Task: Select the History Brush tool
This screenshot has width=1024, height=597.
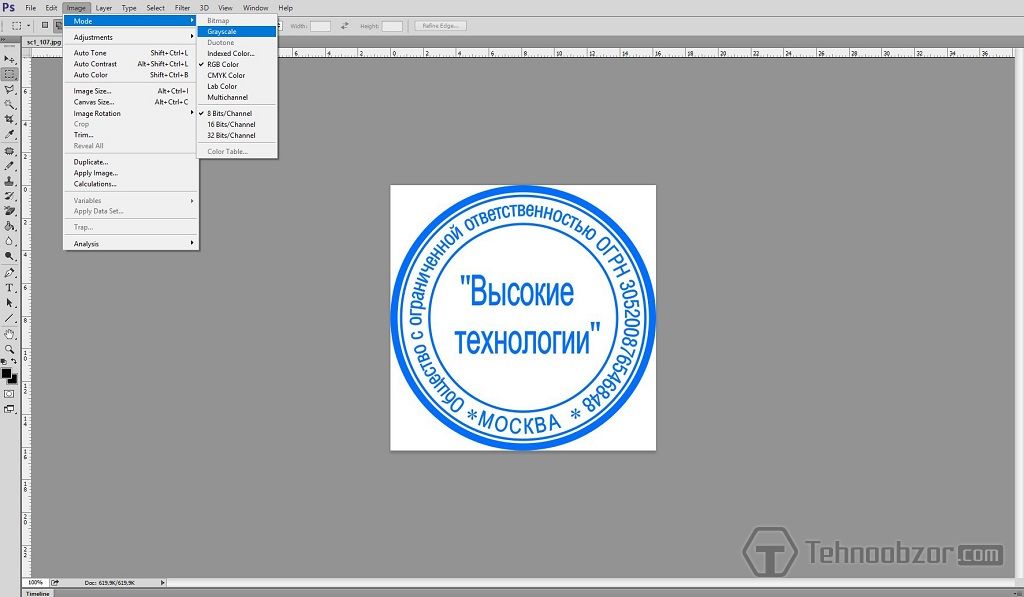Action: click(9, 196)
